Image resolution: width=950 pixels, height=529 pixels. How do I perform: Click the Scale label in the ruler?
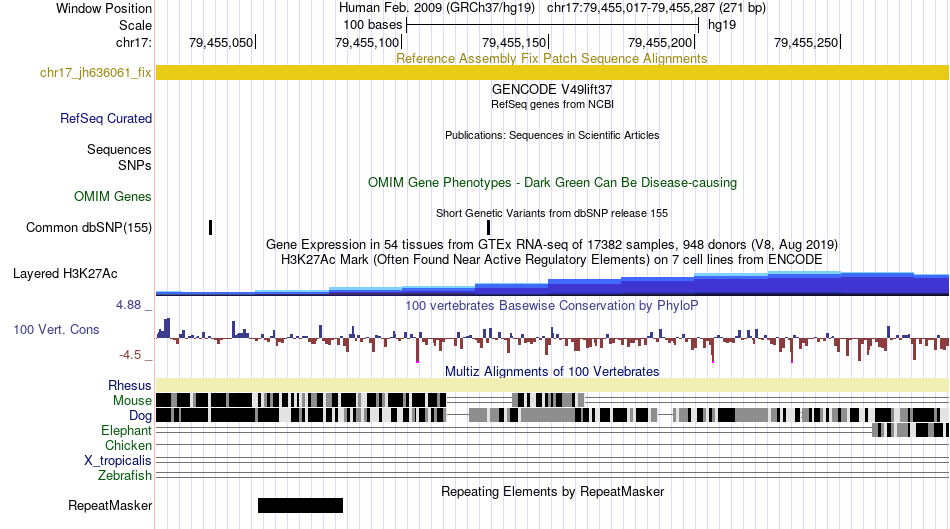(135, 25)
